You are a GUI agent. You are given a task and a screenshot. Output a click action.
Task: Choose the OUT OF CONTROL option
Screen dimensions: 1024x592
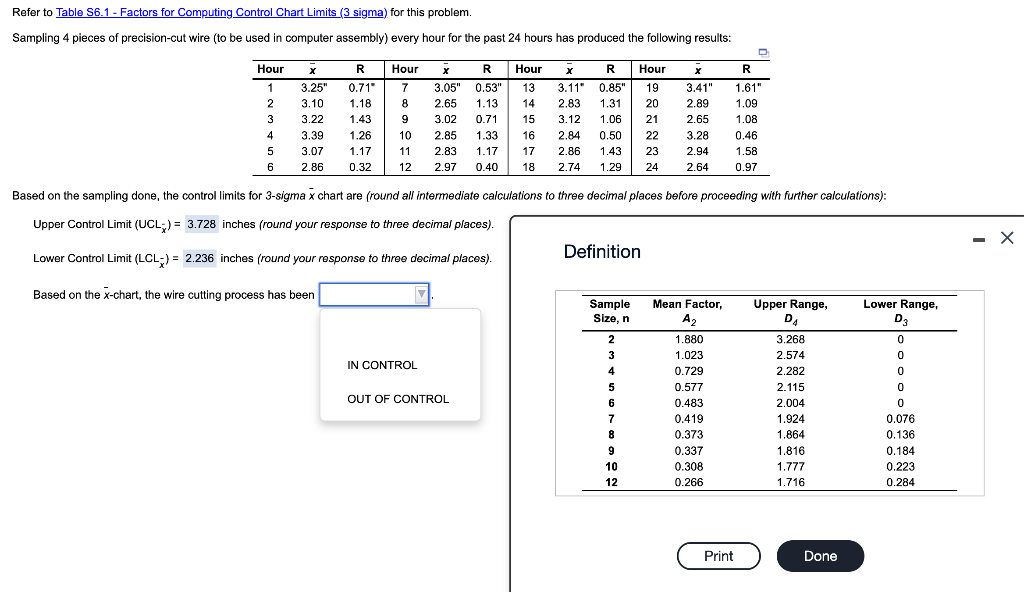click(398, 399)
